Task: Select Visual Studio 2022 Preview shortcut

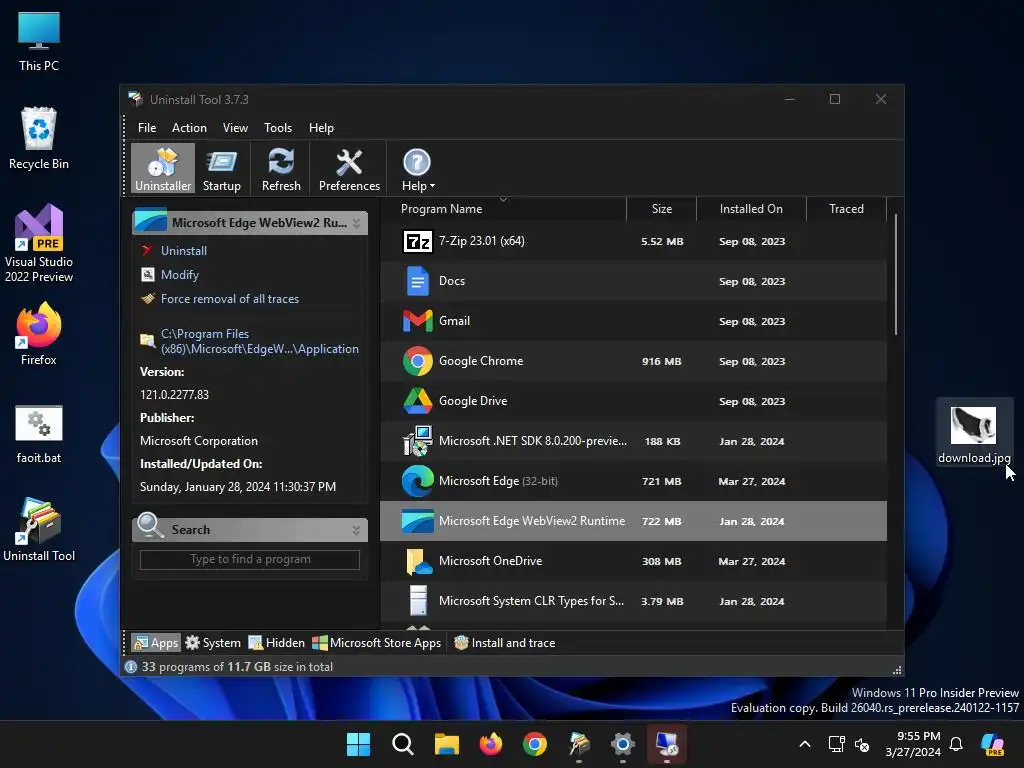Action: [x=39, y=244]
